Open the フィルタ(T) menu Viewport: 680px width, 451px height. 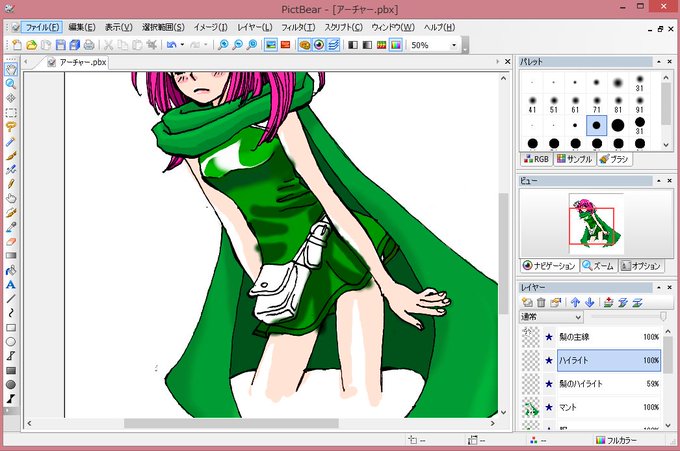click(x=298, y=27)
